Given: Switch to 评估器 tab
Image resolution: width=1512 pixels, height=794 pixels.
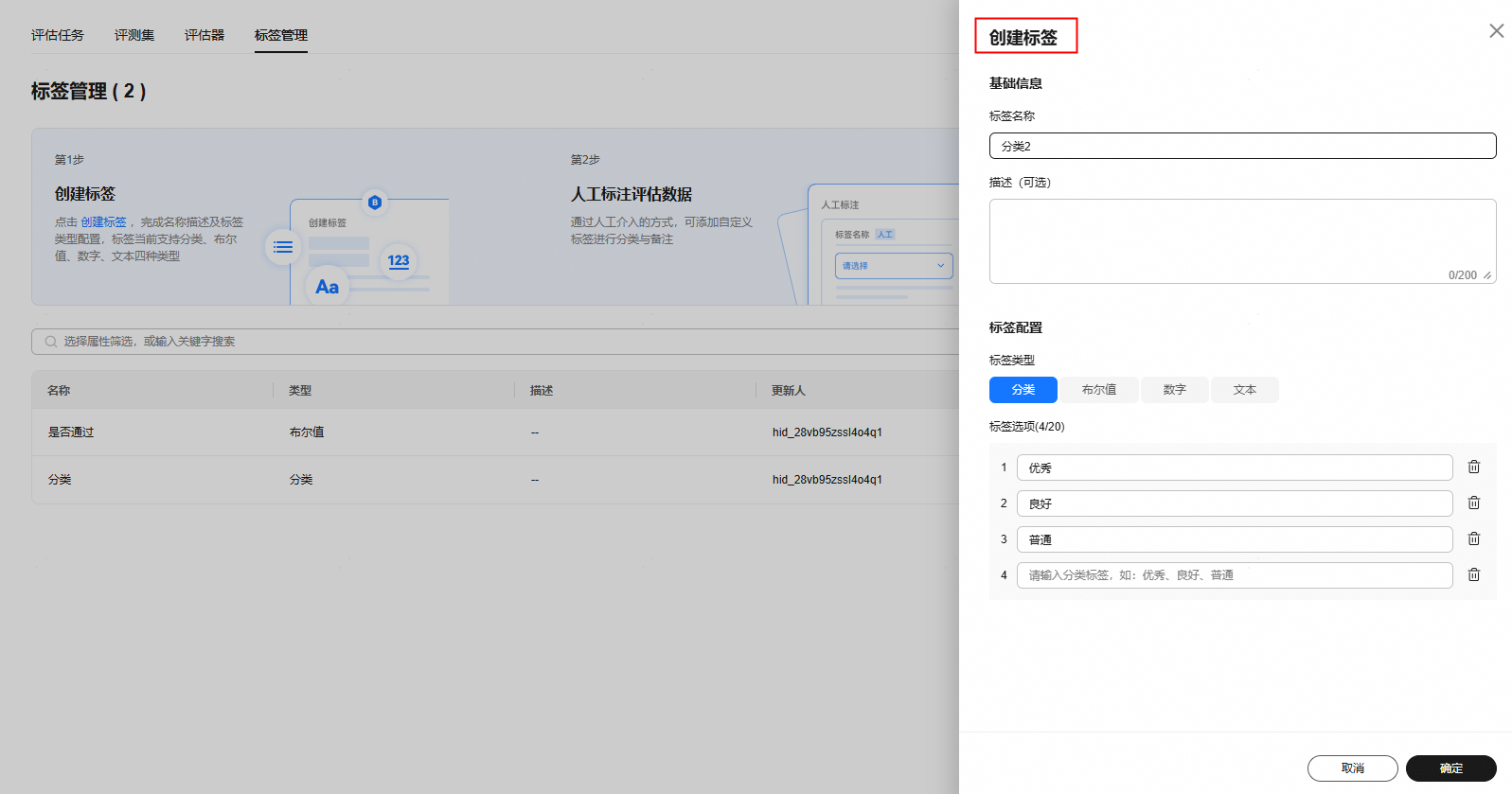Looking at the screenshot, I should coord(205,35).
